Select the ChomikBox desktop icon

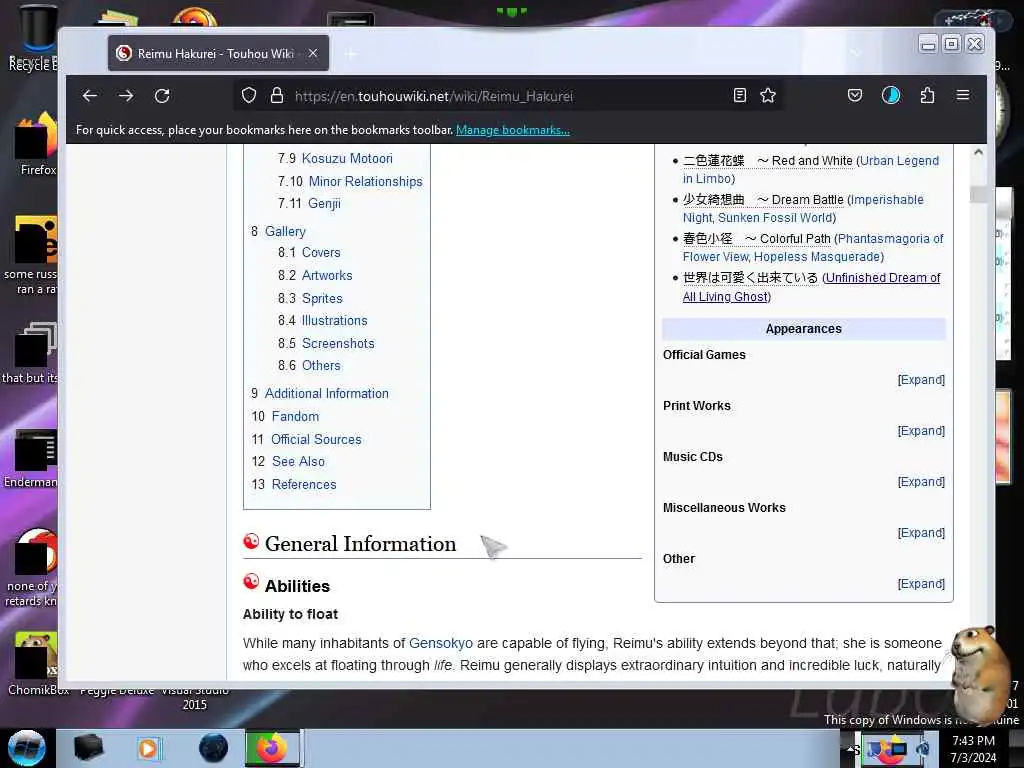pyautogui.click(x=36, y=663)
